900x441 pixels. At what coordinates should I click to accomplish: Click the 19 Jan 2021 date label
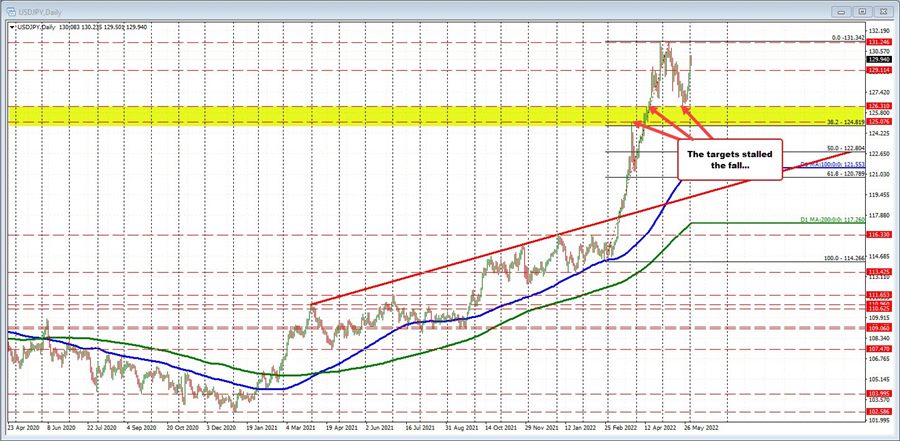click(260, 428)
